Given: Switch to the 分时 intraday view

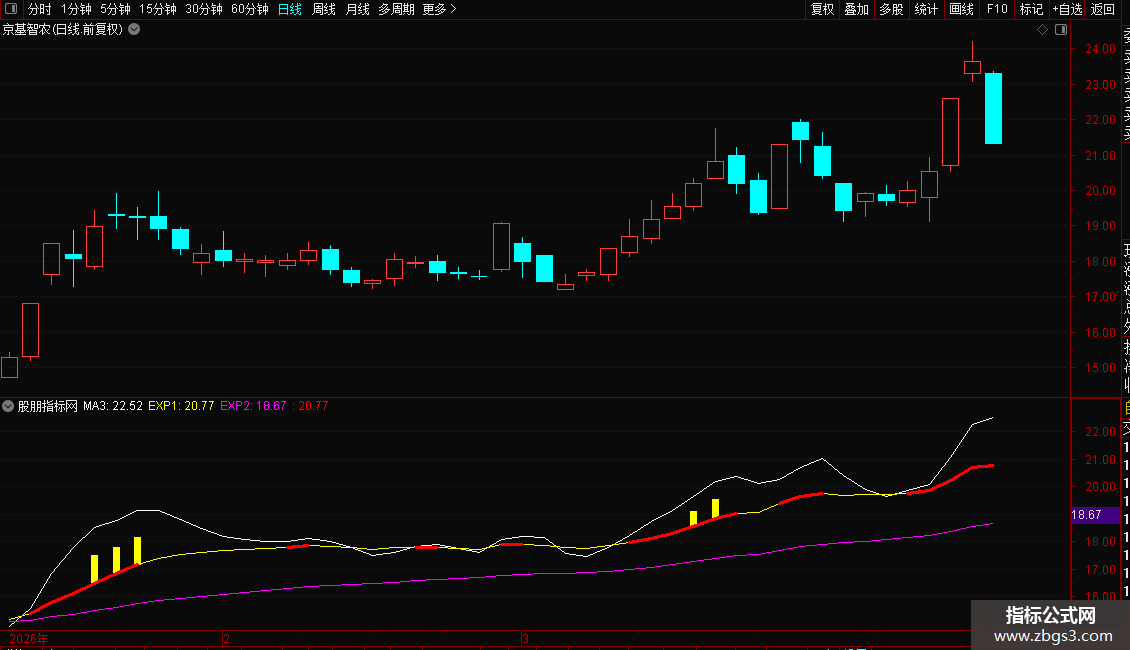Looking at the screenshot, I should [x=40, y=9].
